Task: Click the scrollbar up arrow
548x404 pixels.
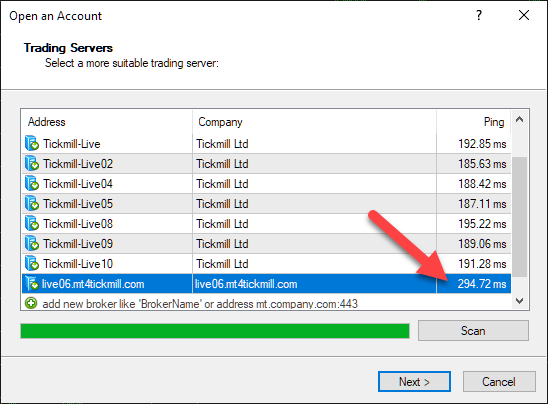Action: (520, 120)
